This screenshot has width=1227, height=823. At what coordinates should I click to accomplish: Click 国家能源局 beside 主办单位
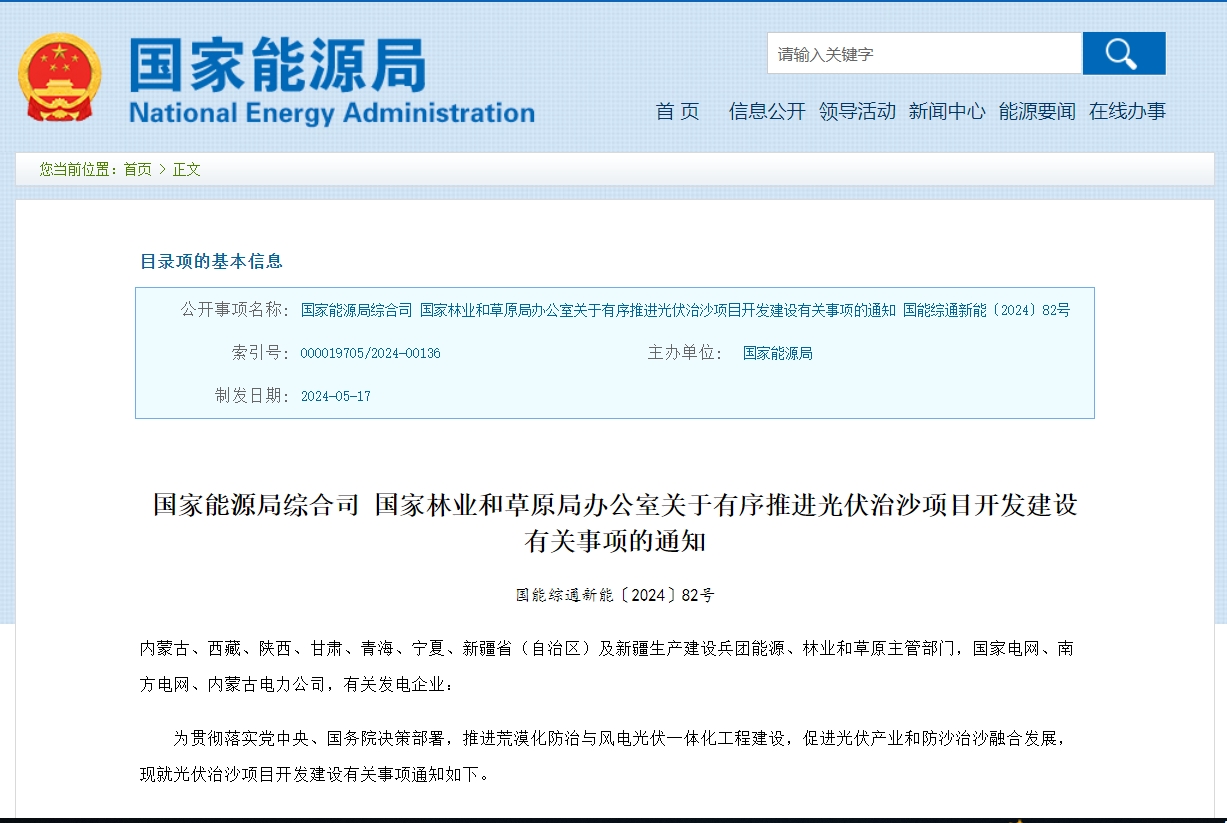coord(777,354)
